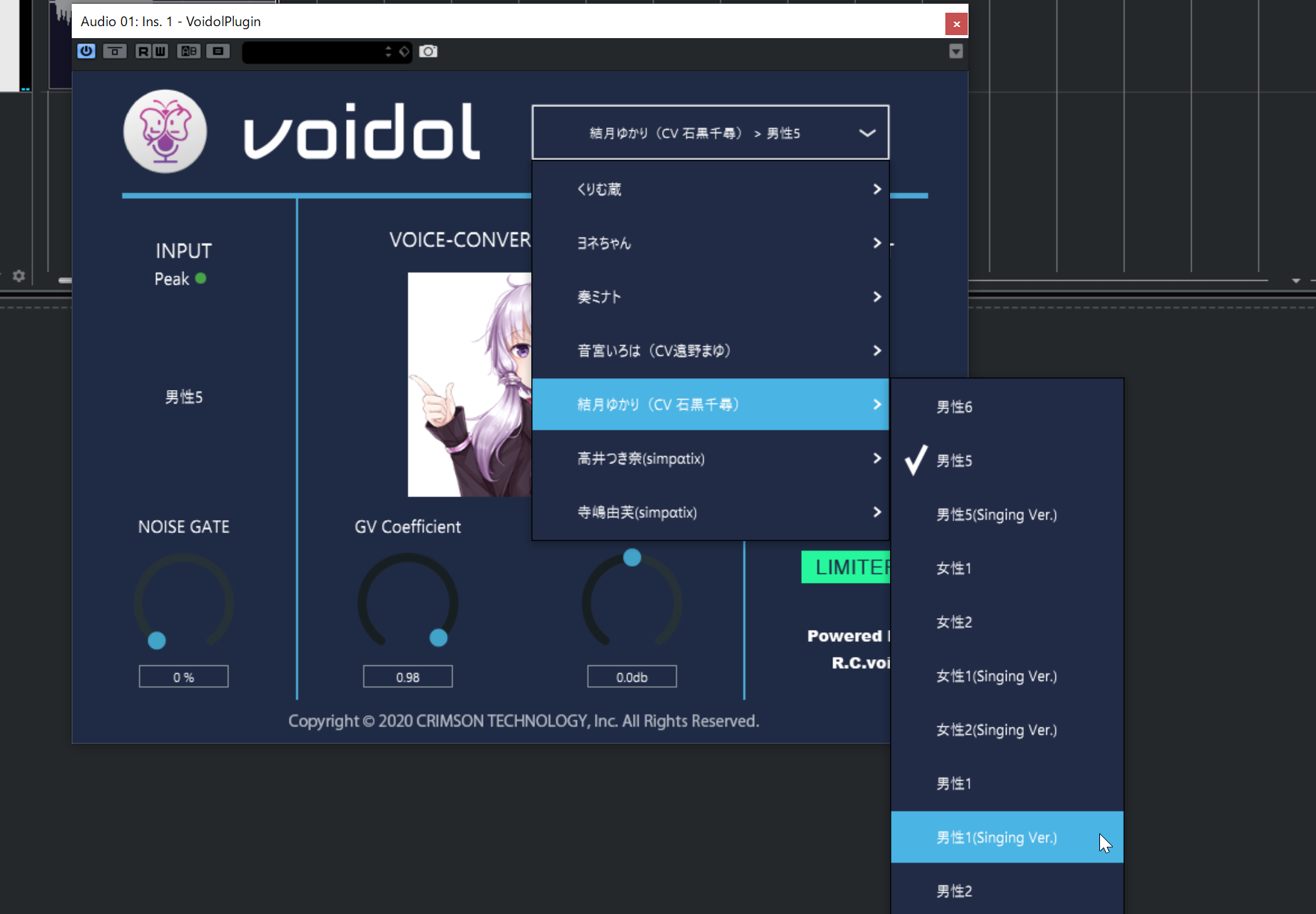Choose highlighted 男性1(Singing Ver.) option
Screen dimensions: 1316x914
click(1007, 837)
